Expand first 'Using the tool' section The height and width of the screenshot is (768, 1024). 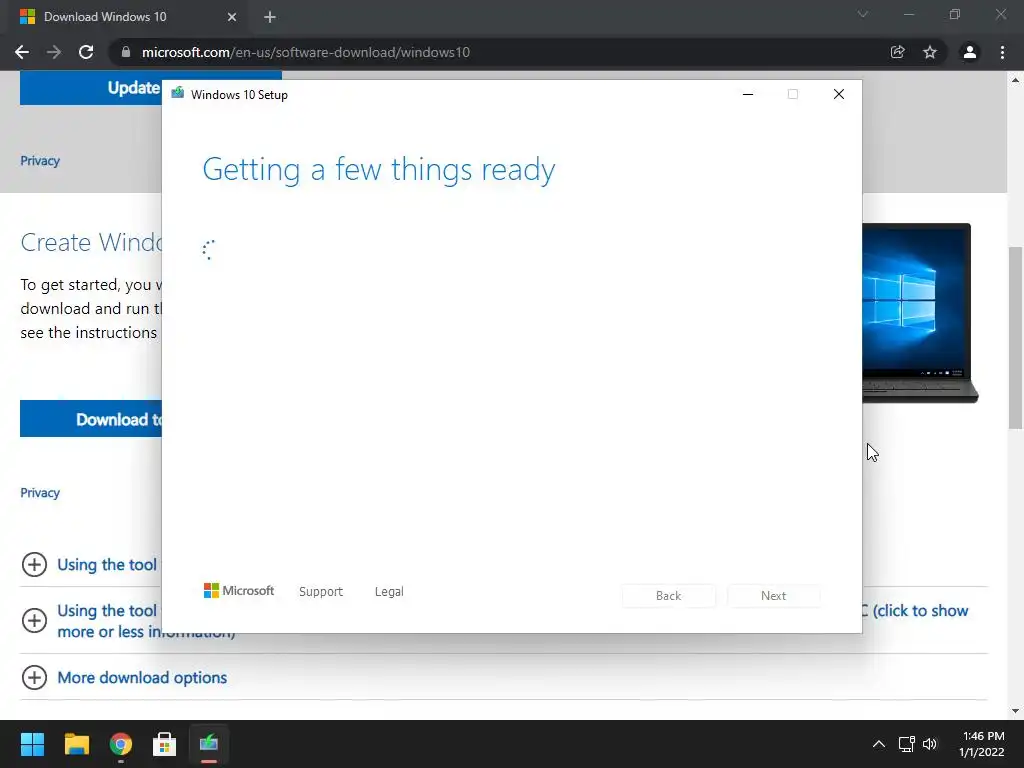pyautogui.click(x=34, y=564)
